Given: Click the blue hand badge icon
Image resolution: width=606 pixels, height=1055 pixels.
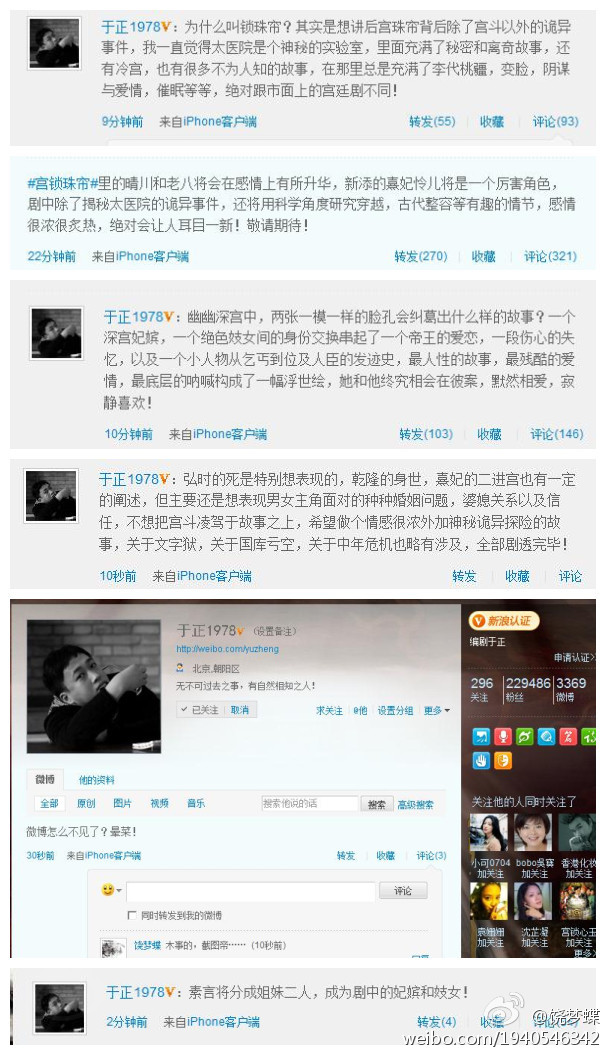Looking at the screenshot, I should click(481, 760).
